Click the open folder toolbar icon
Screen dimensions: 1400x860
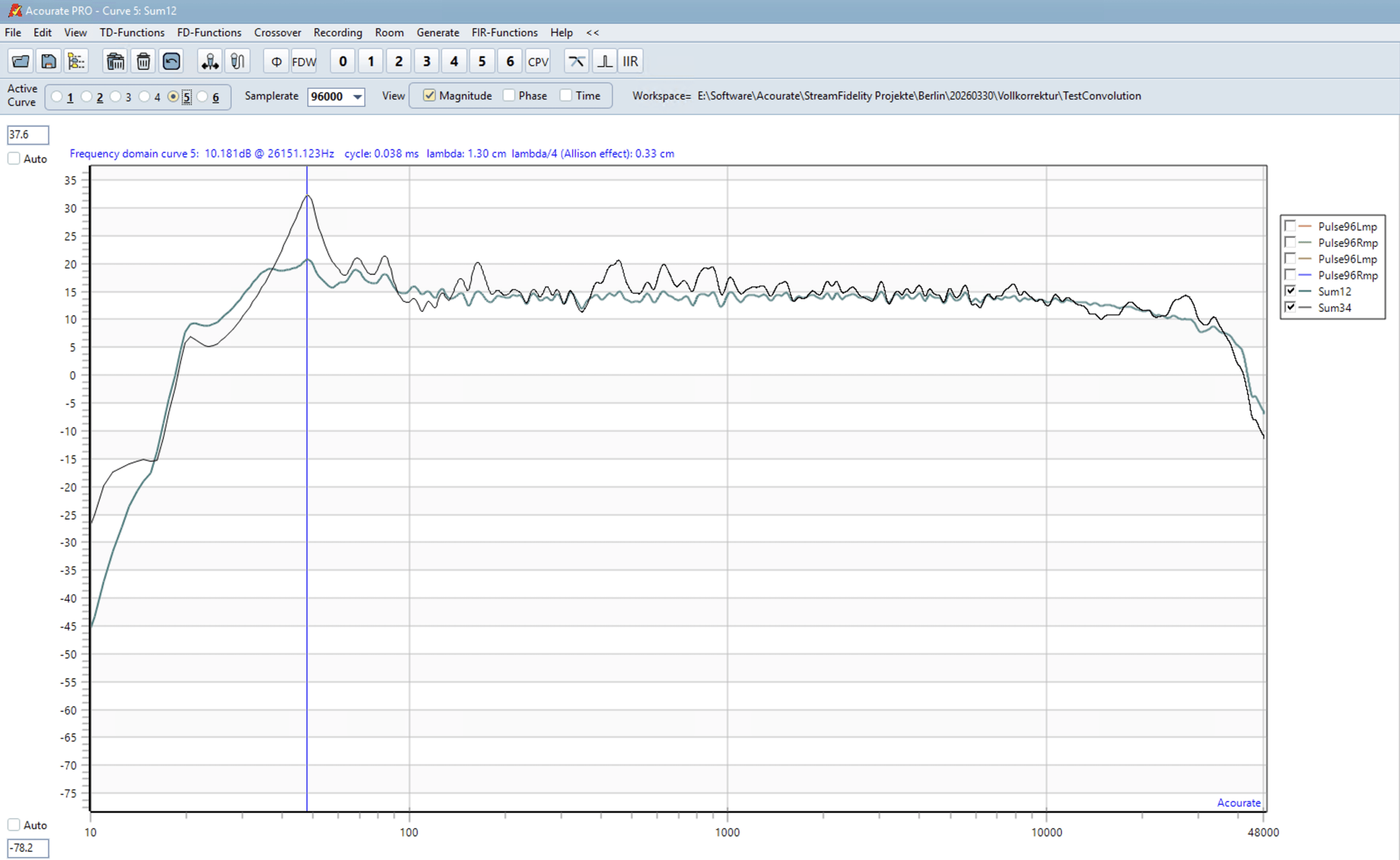click(x=20, y=61)
